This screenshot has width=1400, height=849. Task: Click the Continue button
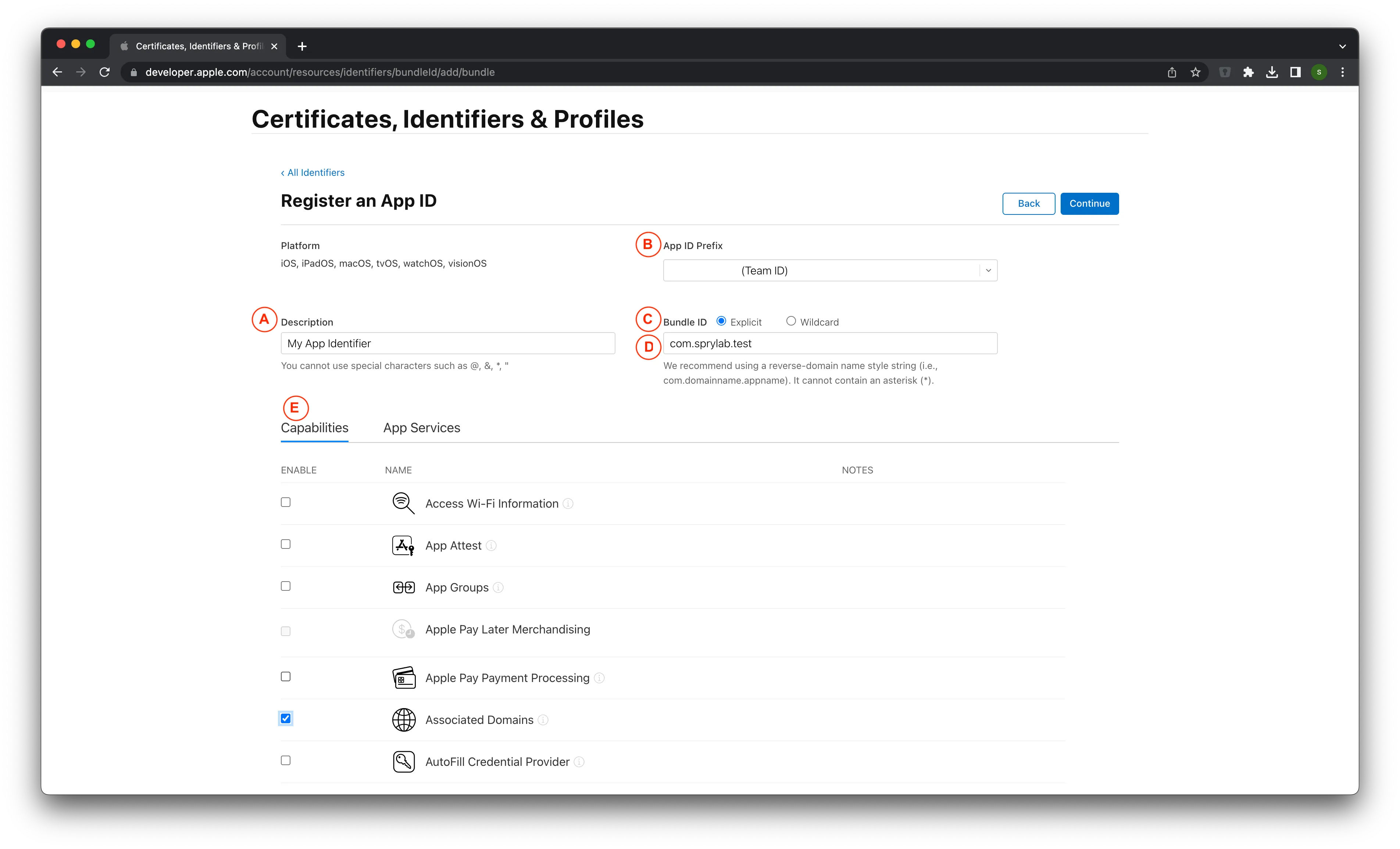(x=1089, y=203)
